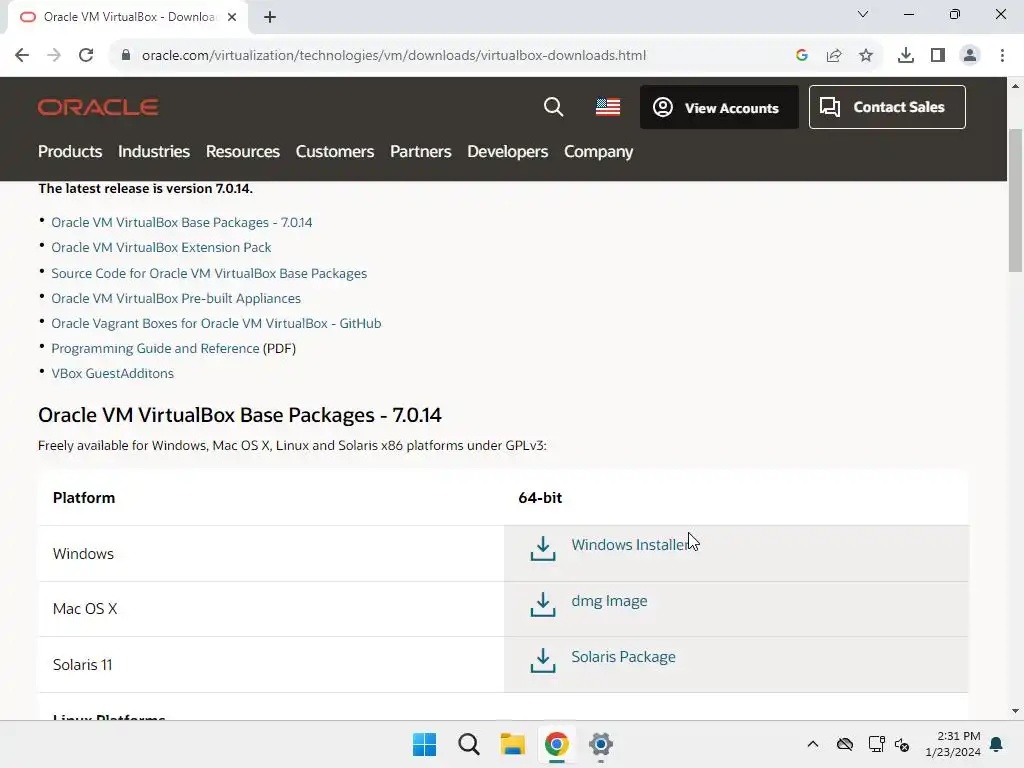The height and width of the screenshot is (768, 1024).
Task: Open VBox GuestAdditons link
Action: point(112,374)
